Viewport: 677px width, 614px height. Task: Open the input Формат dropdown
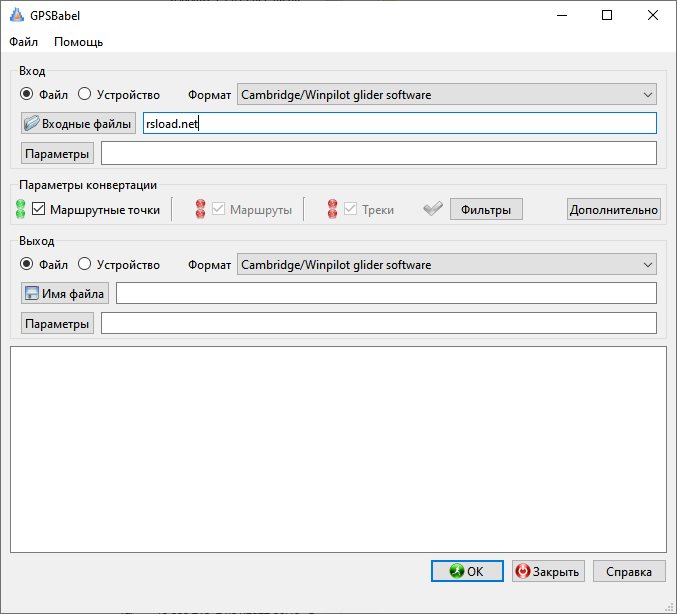click(x=447, y=95)
